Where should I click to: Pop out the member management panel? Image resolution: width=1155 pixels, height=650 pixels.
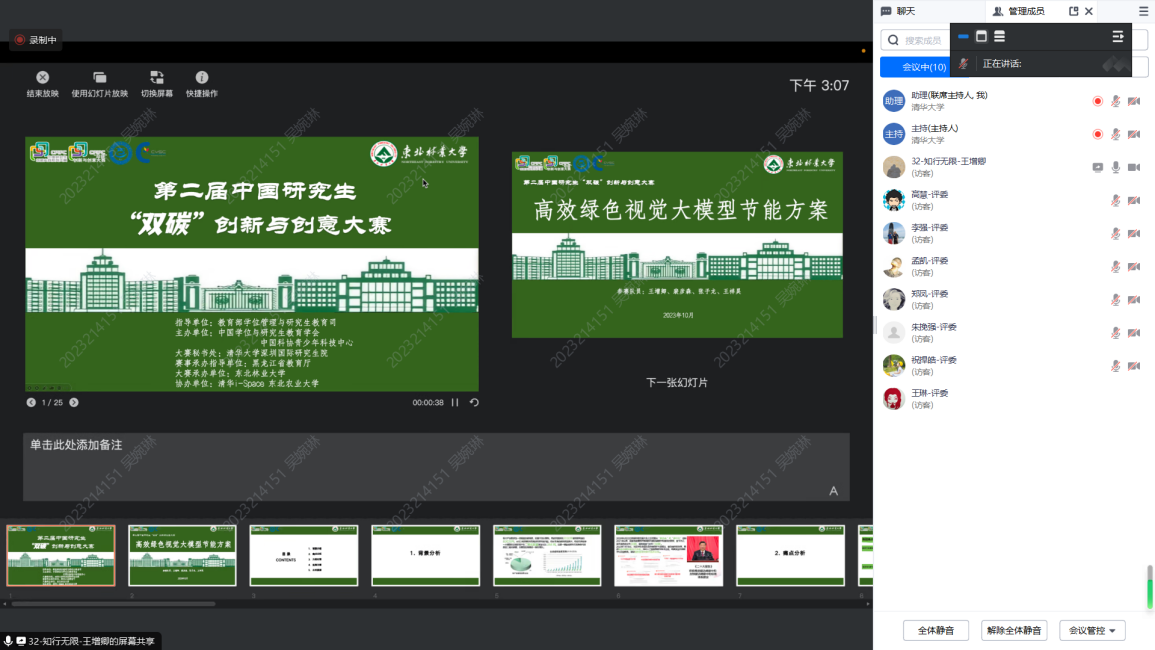tap(1074, 11)
